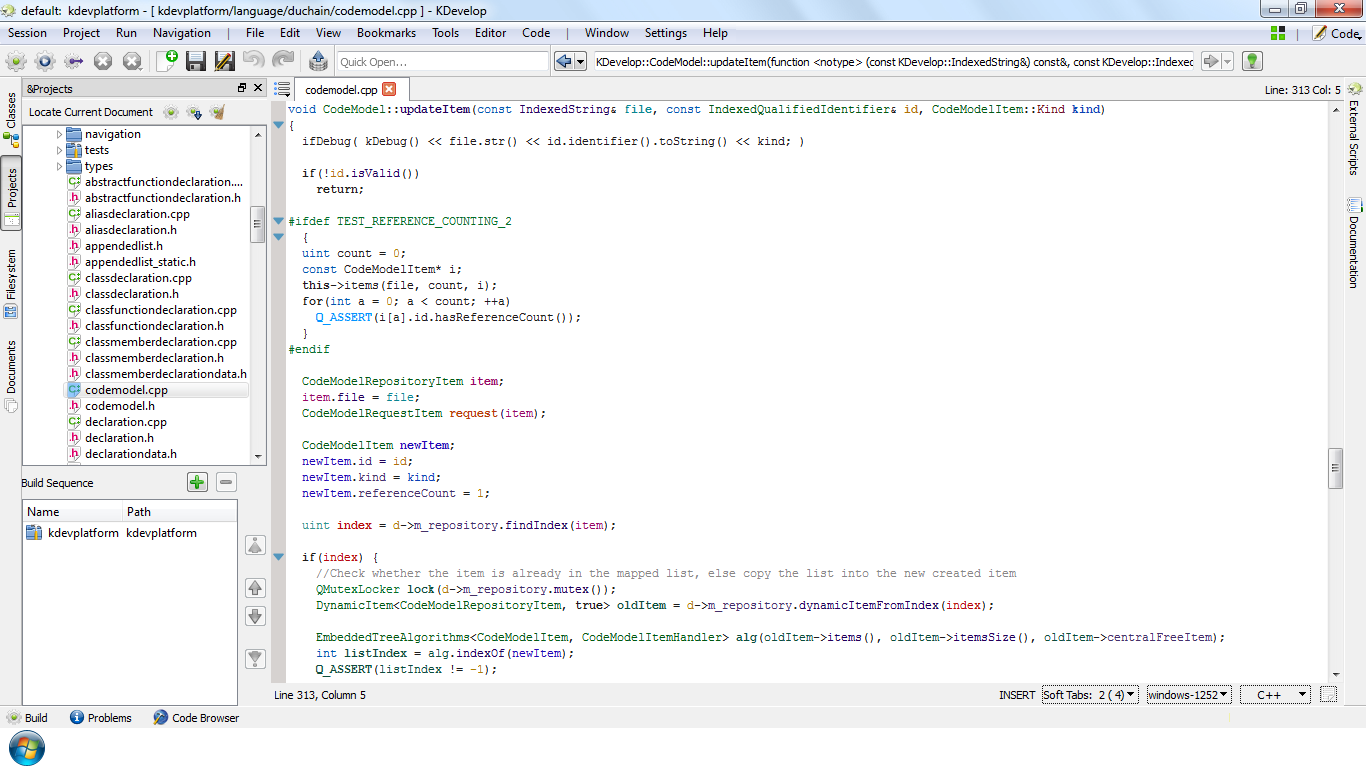The height and width of the screenshot is (767, 1366).
Task: Move build item up one step
Action: click(255, 588)
